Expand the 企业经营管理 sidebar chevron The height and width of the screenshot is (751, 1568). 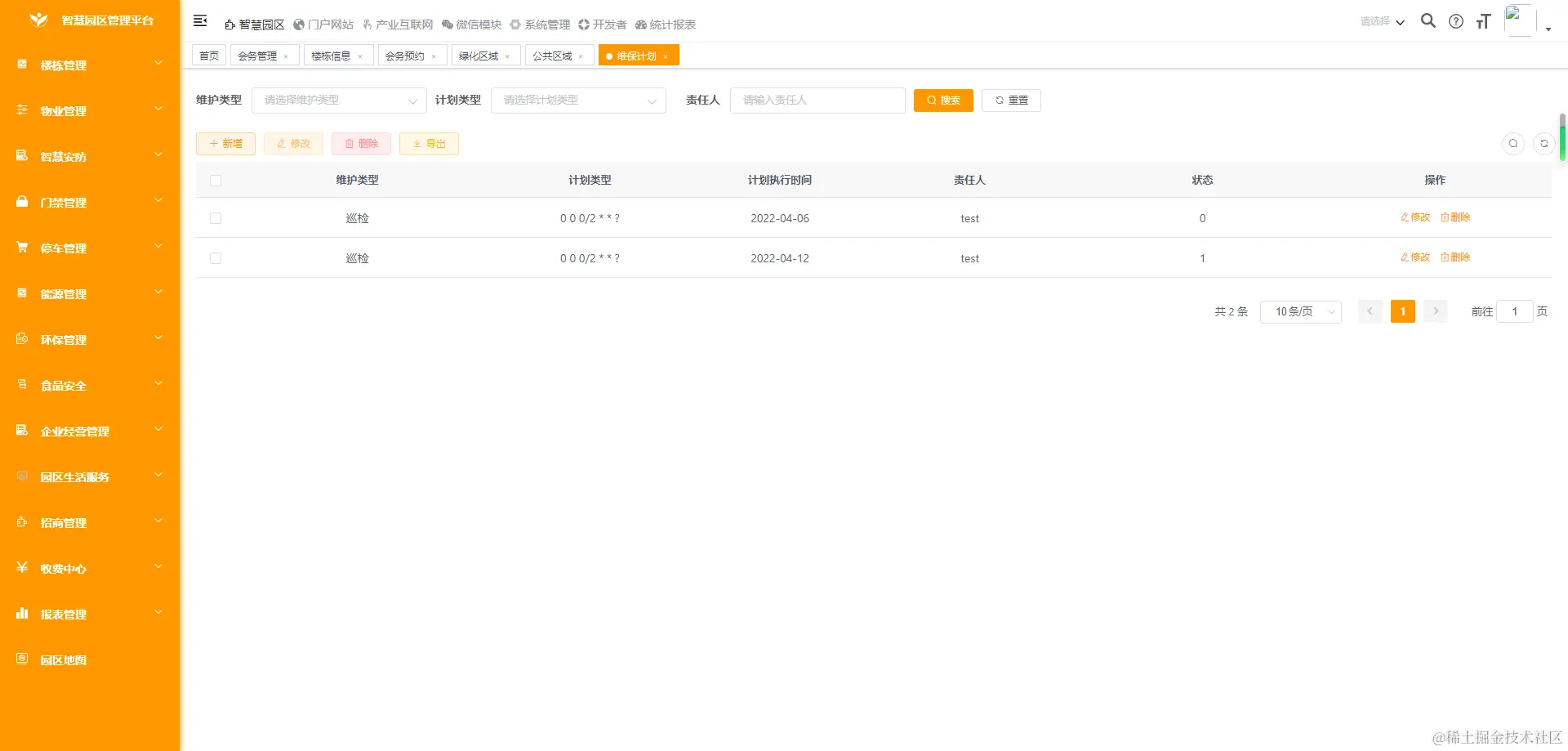pyautogui.click(x=158, y=430)
